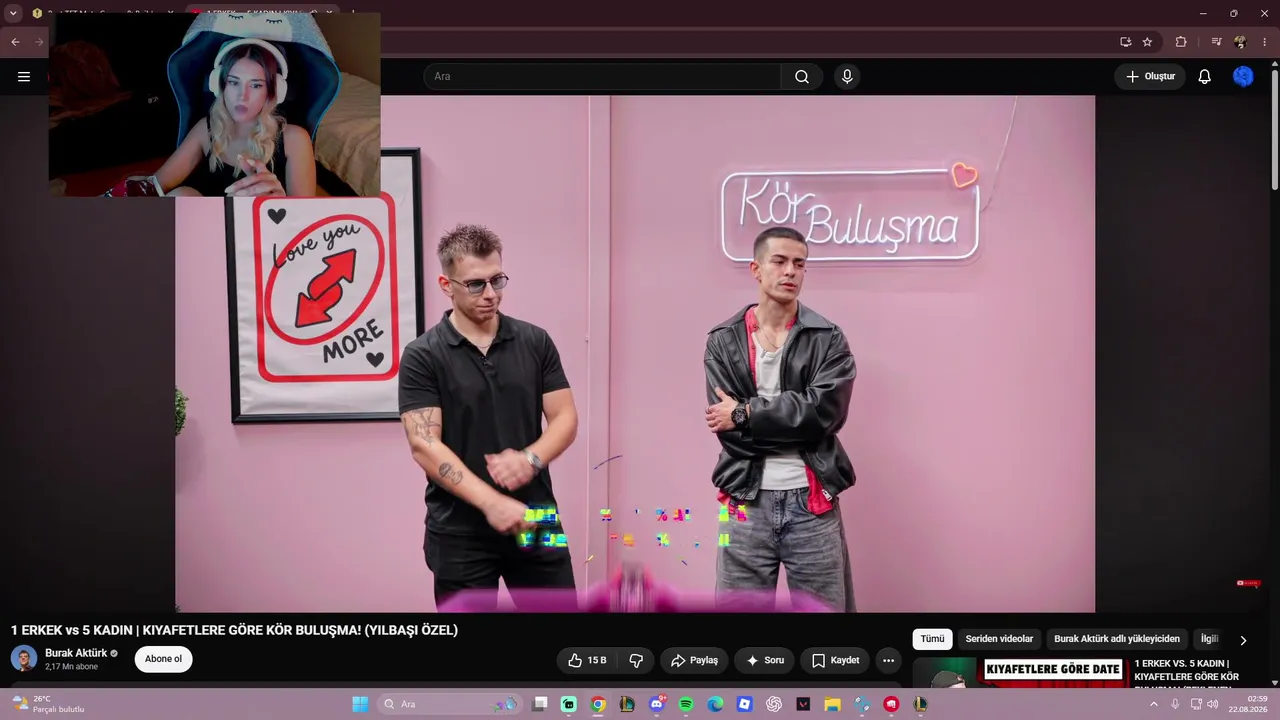Image resolution: width=1280 pixels, height=720 pixels.
Task: Open Chrome media controls icon
Action: pos(1216,42)
